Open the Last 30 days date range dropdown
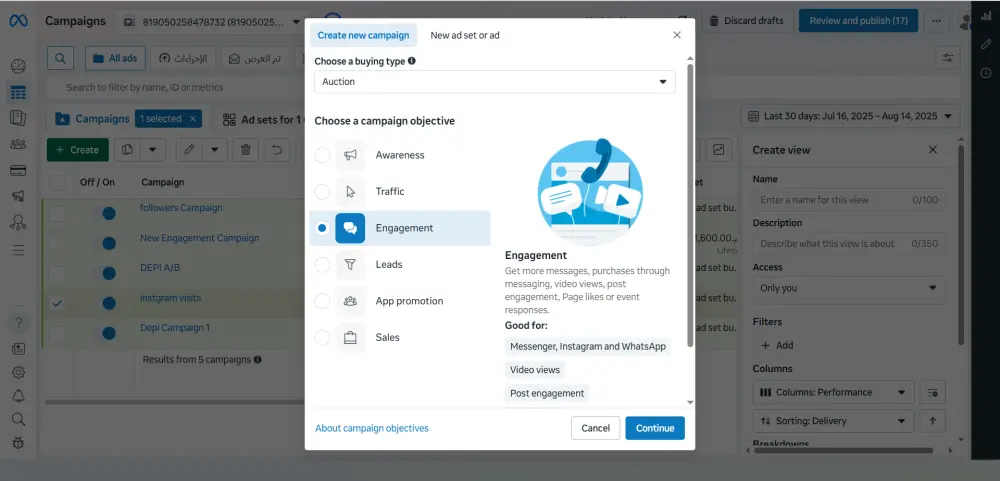This screenshot has height=481, width=1000. 851,116
